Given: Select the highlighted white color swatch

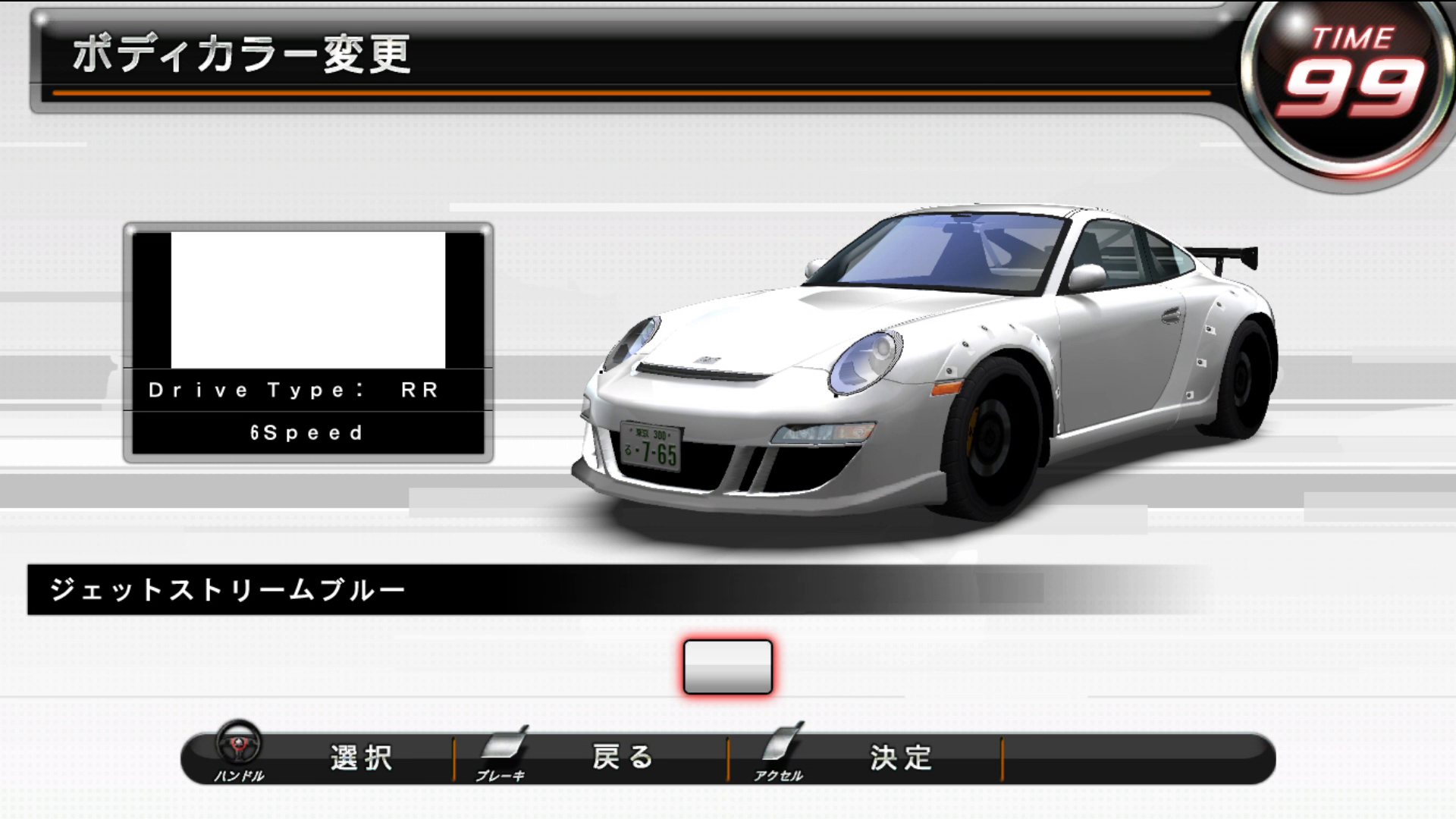Looking at the screenshot, I should click(x=728, y=667).
